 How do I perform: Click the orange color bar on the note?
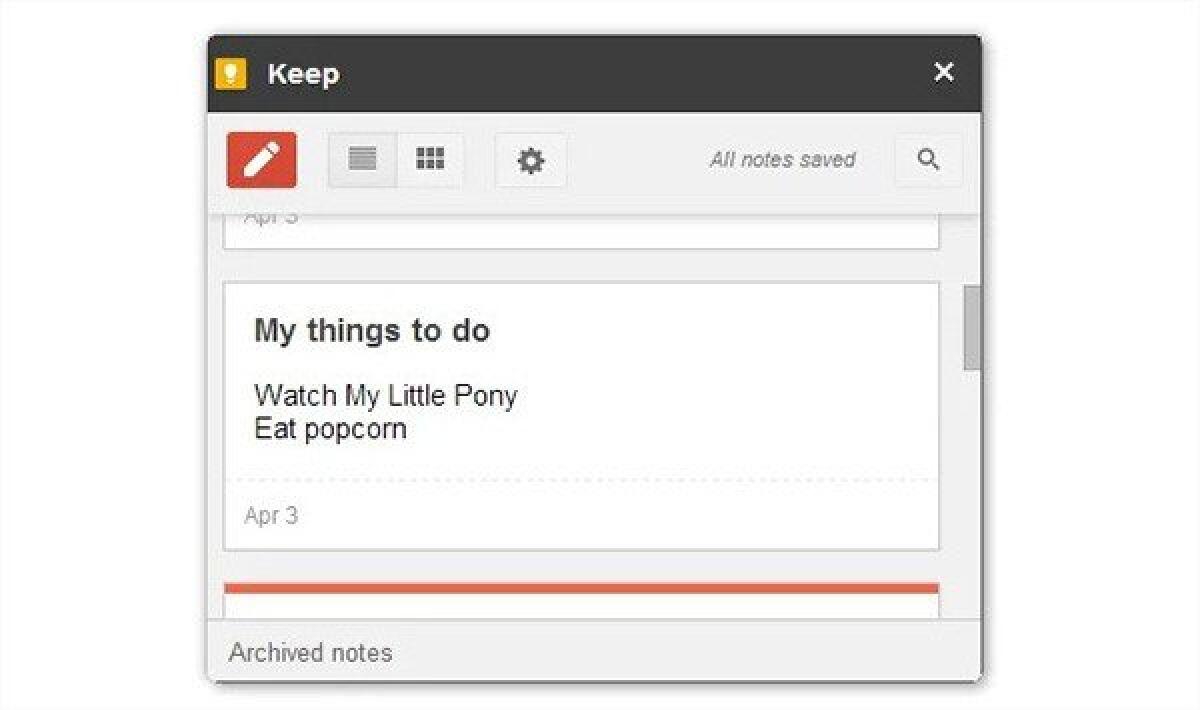point(580,588)
